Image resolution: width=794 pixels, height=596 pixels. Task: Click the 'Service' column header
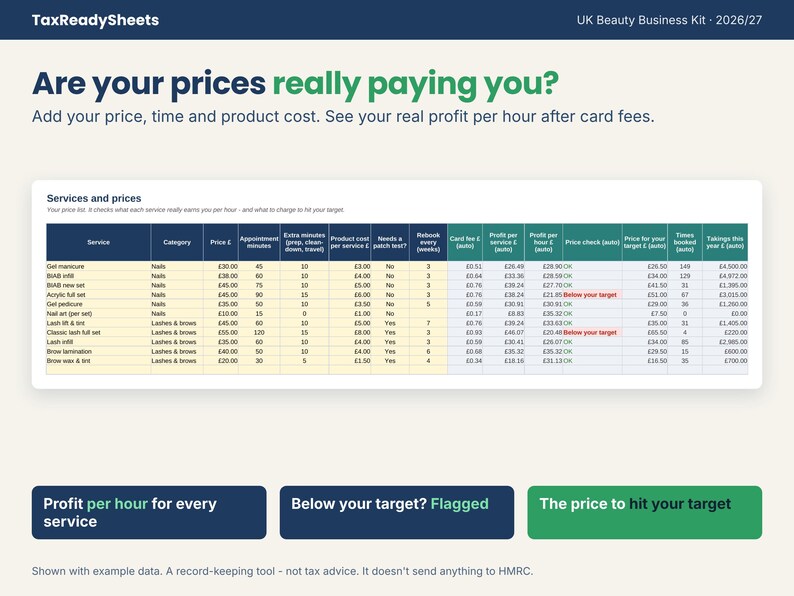tap(98, 242)
